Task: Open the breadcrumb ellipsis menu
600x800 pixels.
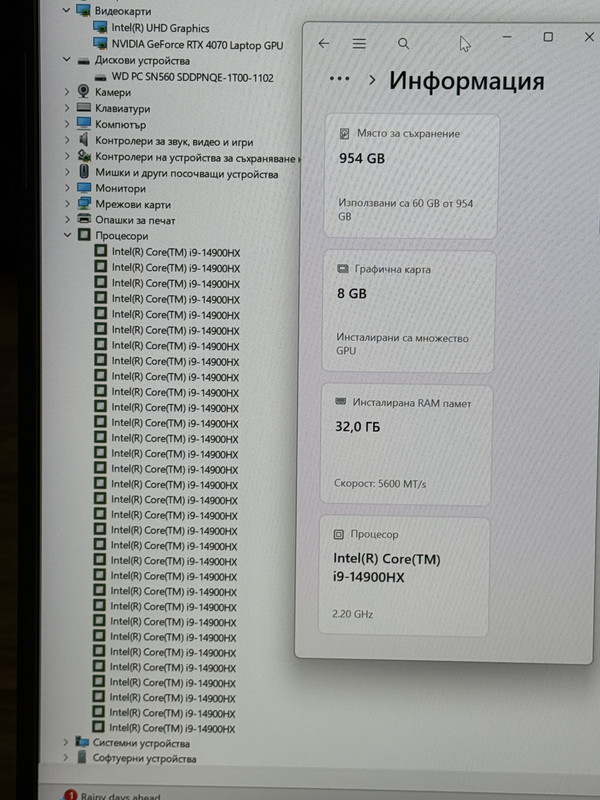Action: (339, 79)
